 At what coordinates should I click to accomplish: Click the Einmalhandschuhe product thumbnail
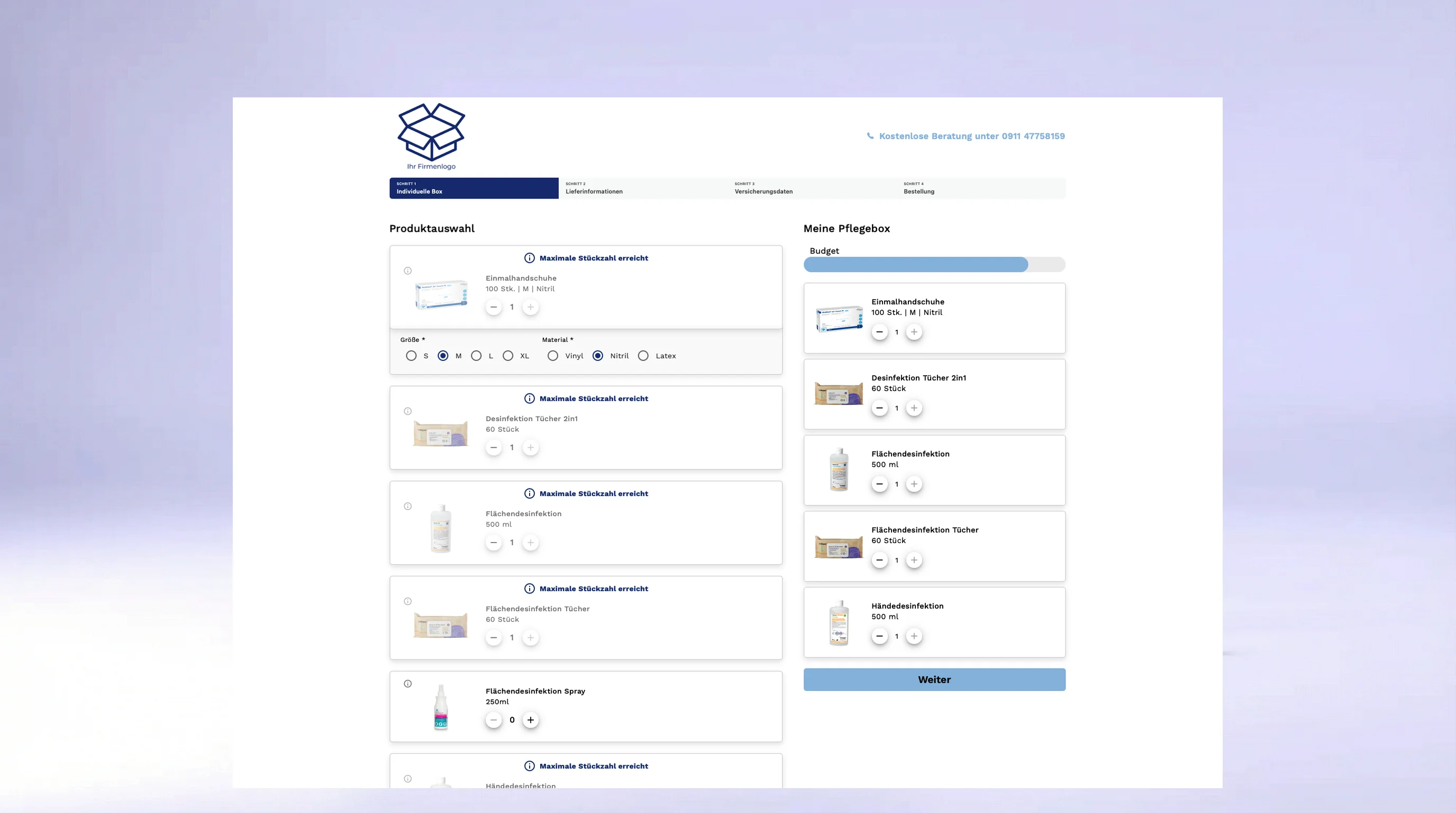pos(441,295)
